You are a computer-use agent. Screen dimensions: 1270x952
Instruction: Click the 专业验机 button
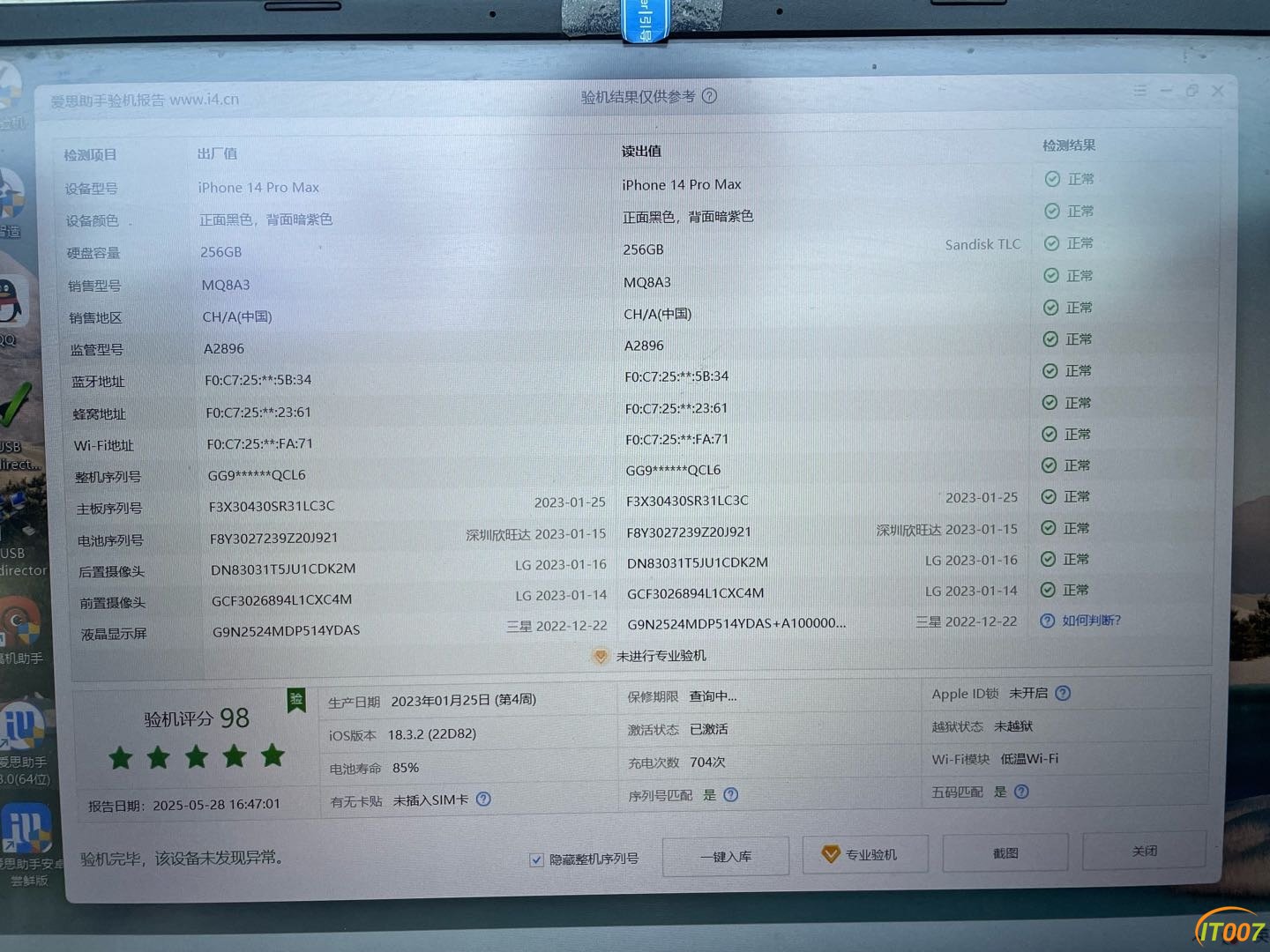pos(865,854)
